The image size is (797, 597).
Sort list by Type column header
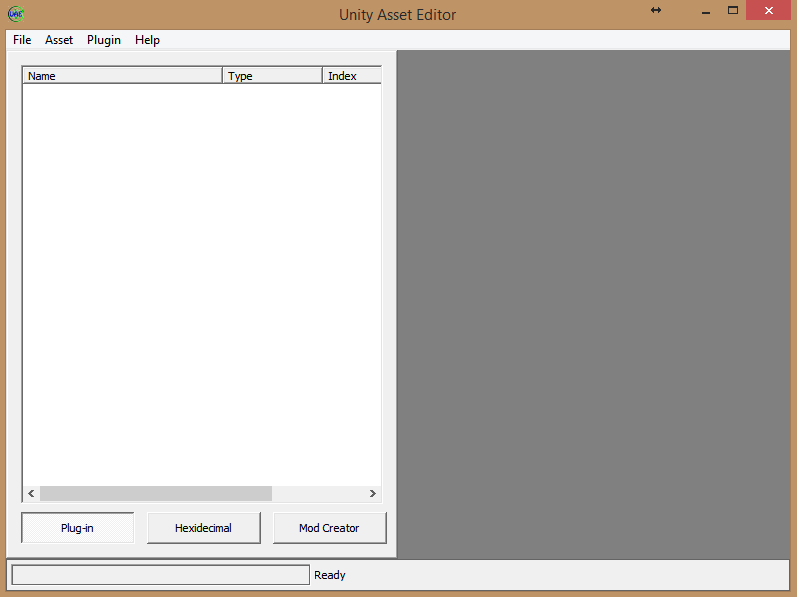tap(272, 76)
